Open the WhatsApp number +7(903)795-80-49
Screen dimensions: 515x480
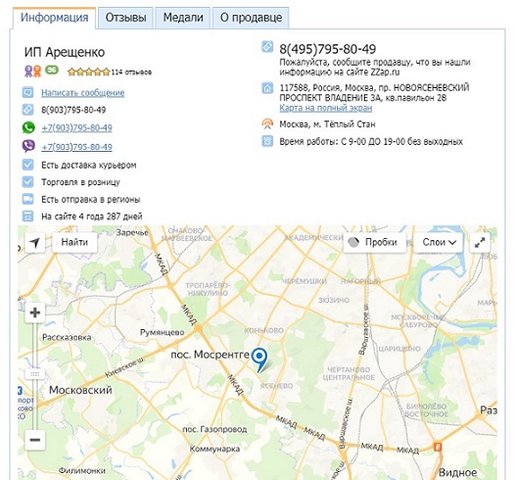pyautogui.click(x=77, y=128)
